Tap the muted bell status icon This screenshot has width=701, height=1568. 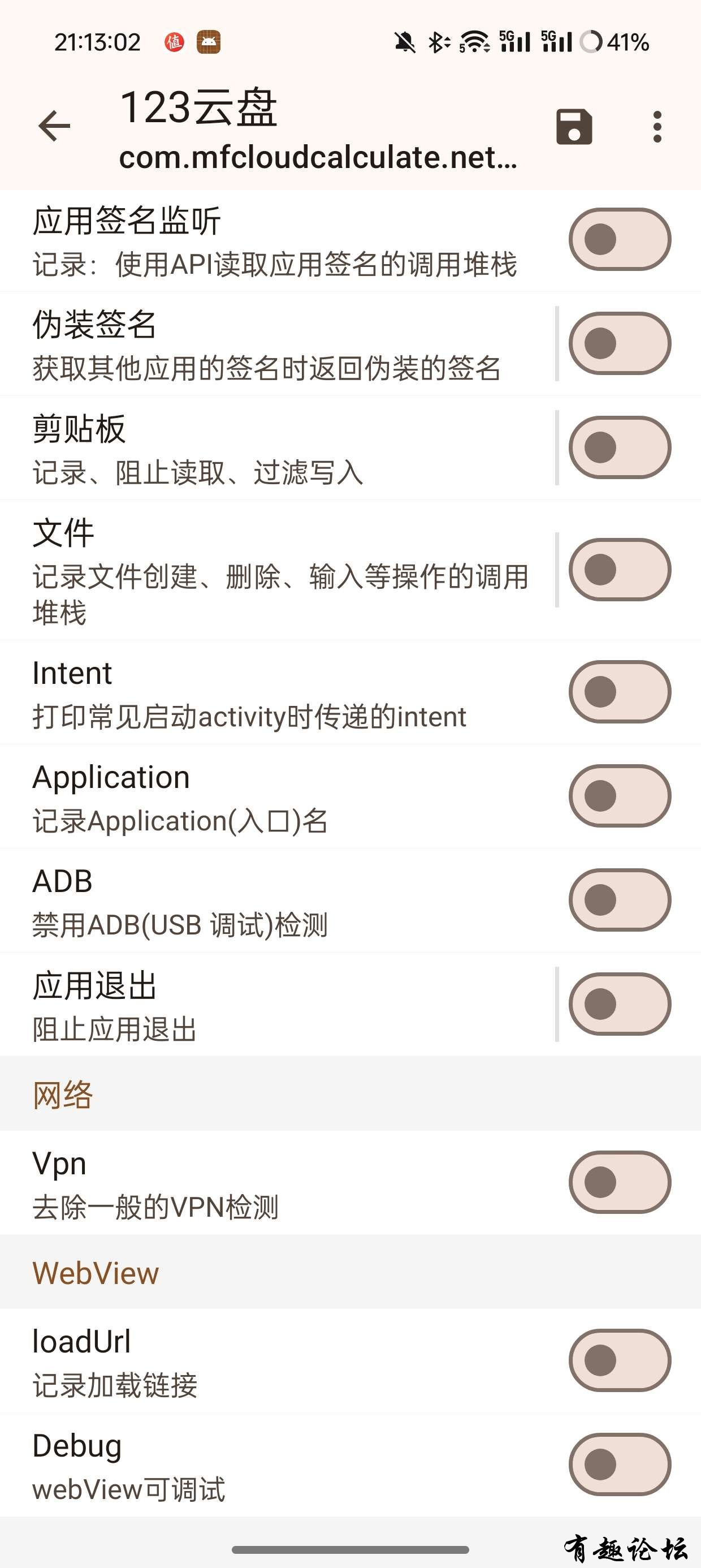(405, 42)
